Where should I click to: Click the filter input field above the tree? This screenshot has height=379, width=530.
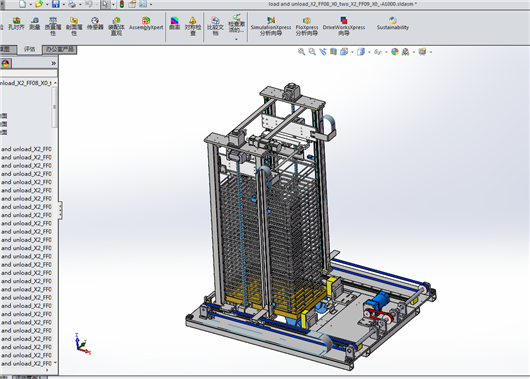click(x=29, y=73)
